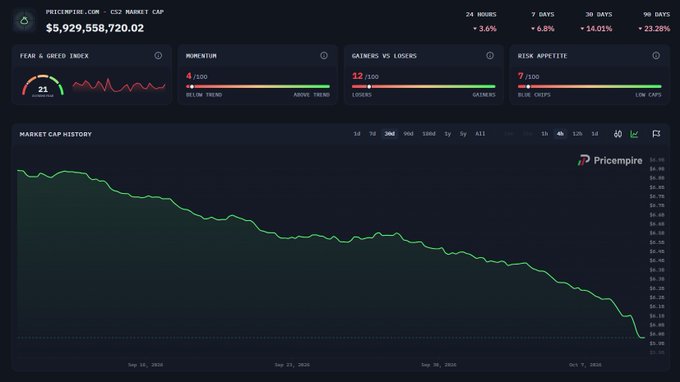Open Risk Appetite info icon
The height and width of the screenshot is (382, 680).
point(656,56)
